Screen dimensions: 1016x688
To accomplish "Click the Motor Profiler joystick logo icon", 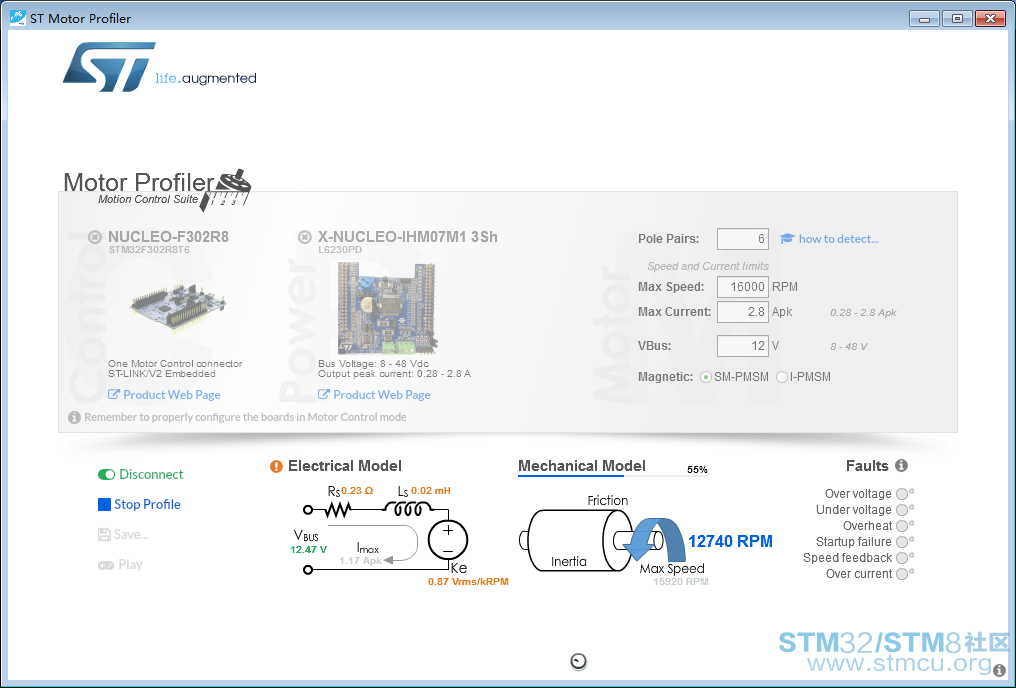I will [225, 190].
